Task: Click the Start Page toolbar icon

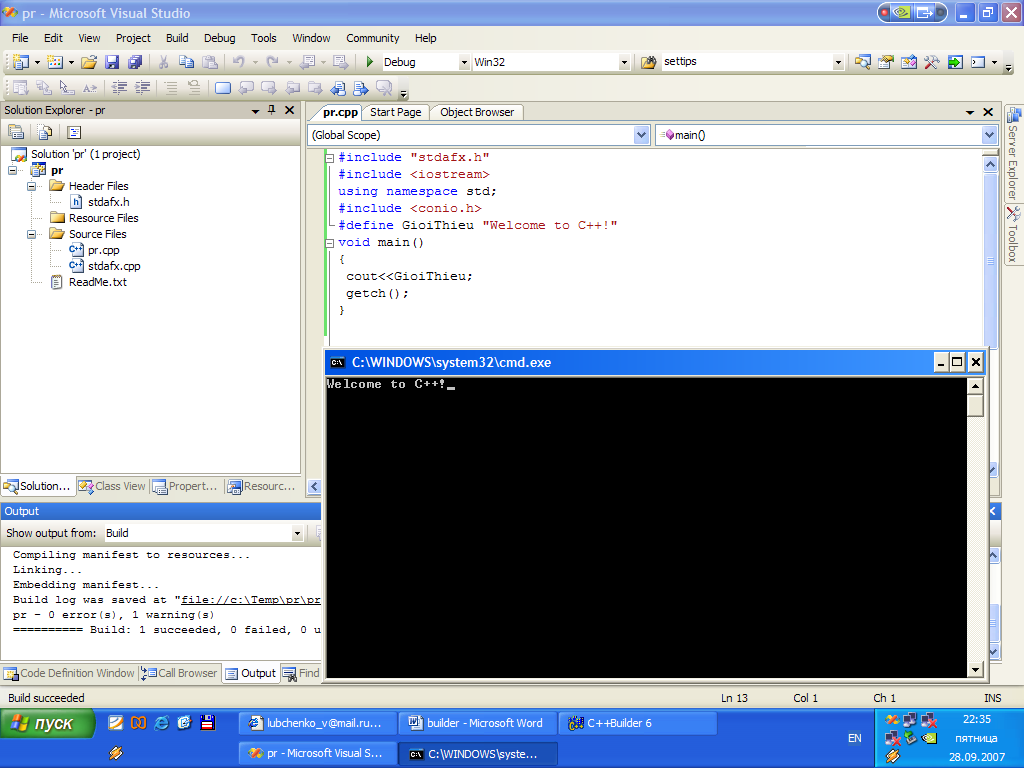Action: click(955, 62)
